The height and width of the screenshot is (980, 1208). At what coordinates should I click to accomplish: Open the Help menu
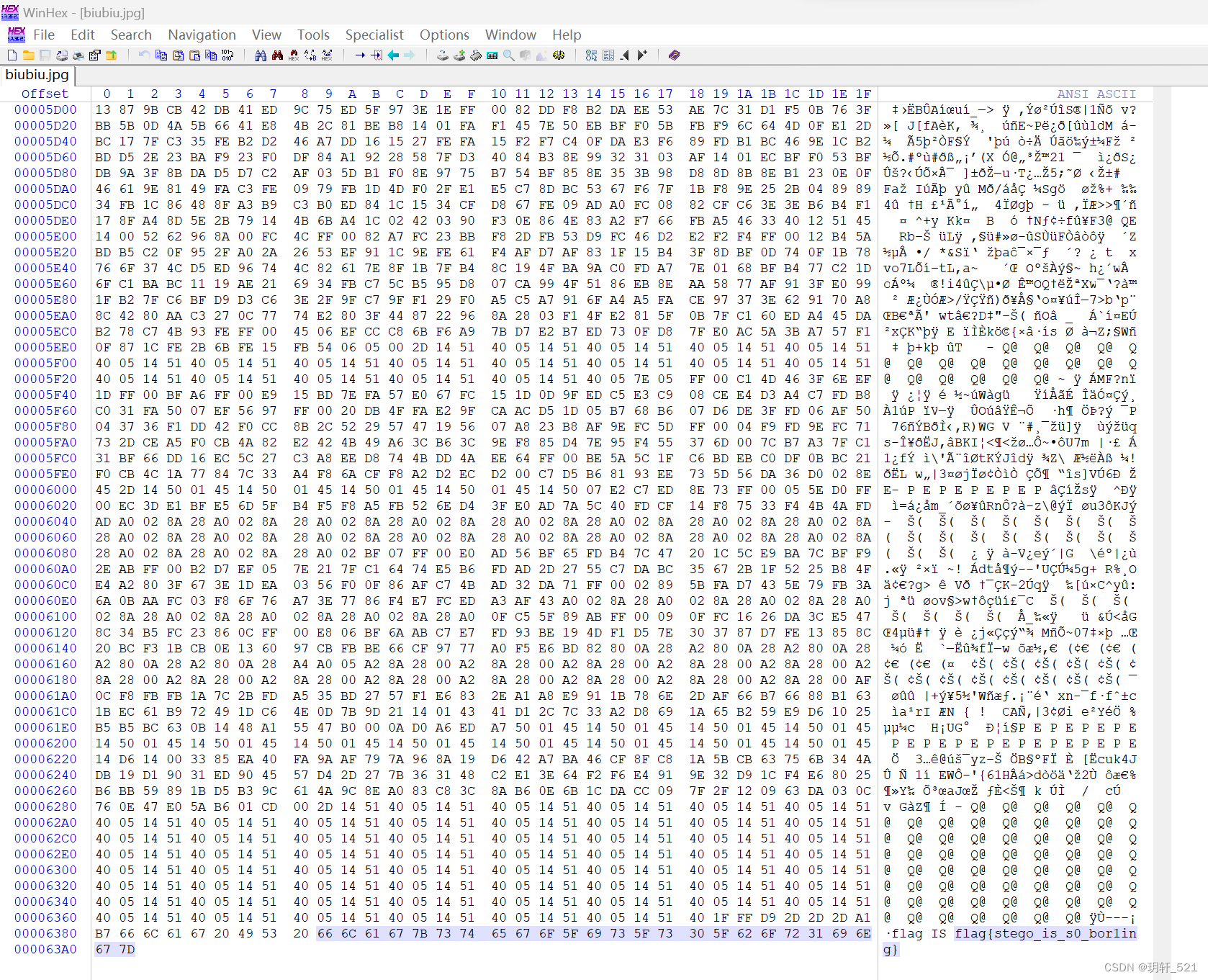[567, 35]
